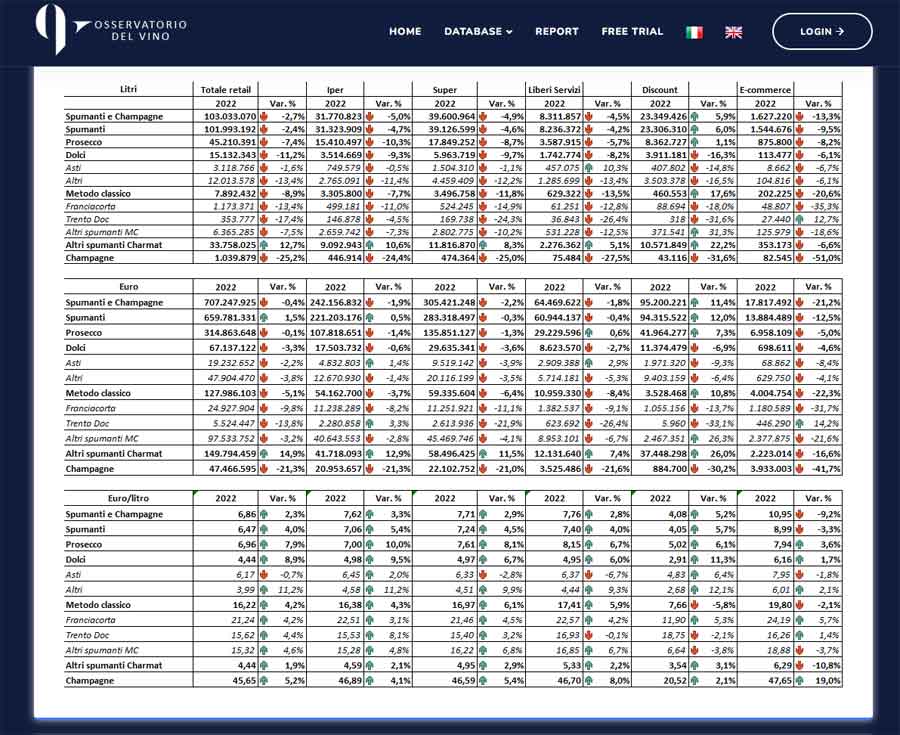Click green arrow beside Liberi Servizi litres 457.075
Screen dimensions: 900x735
(588, 168)
